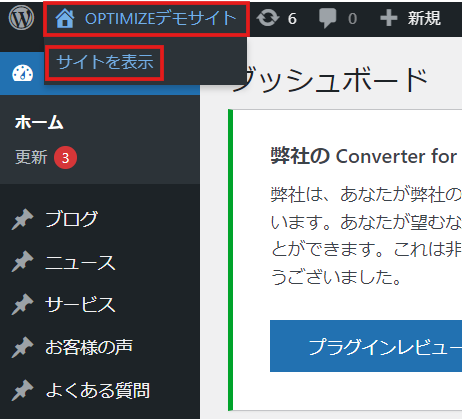Viewport: 462px width, 419px height.
Task: Open the updates icon showing 6
Action: click(268, 18)
